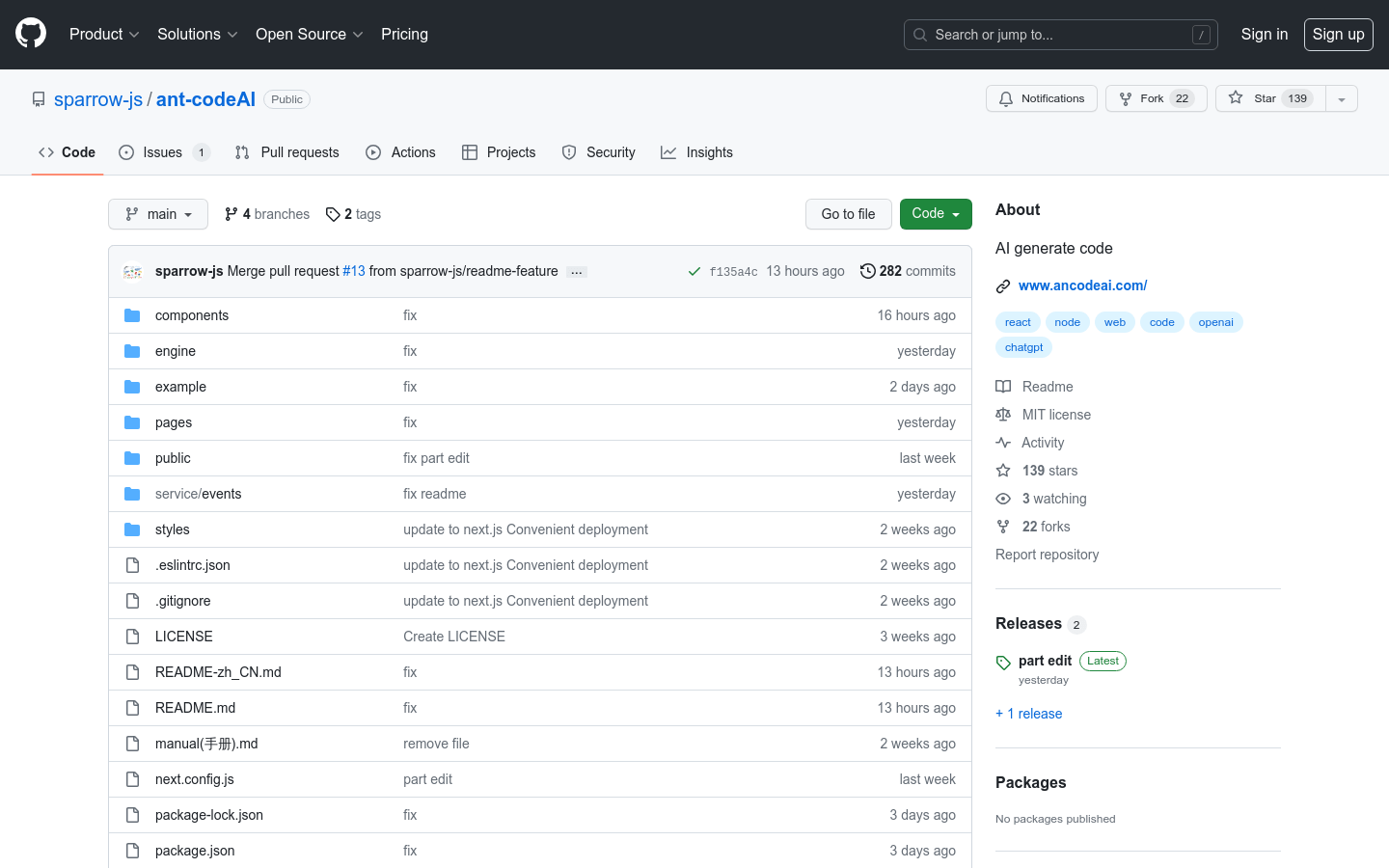This screenshot has width=1389, height=868.
Task: Click the Notifications bell button
Action: point(1041,98)
